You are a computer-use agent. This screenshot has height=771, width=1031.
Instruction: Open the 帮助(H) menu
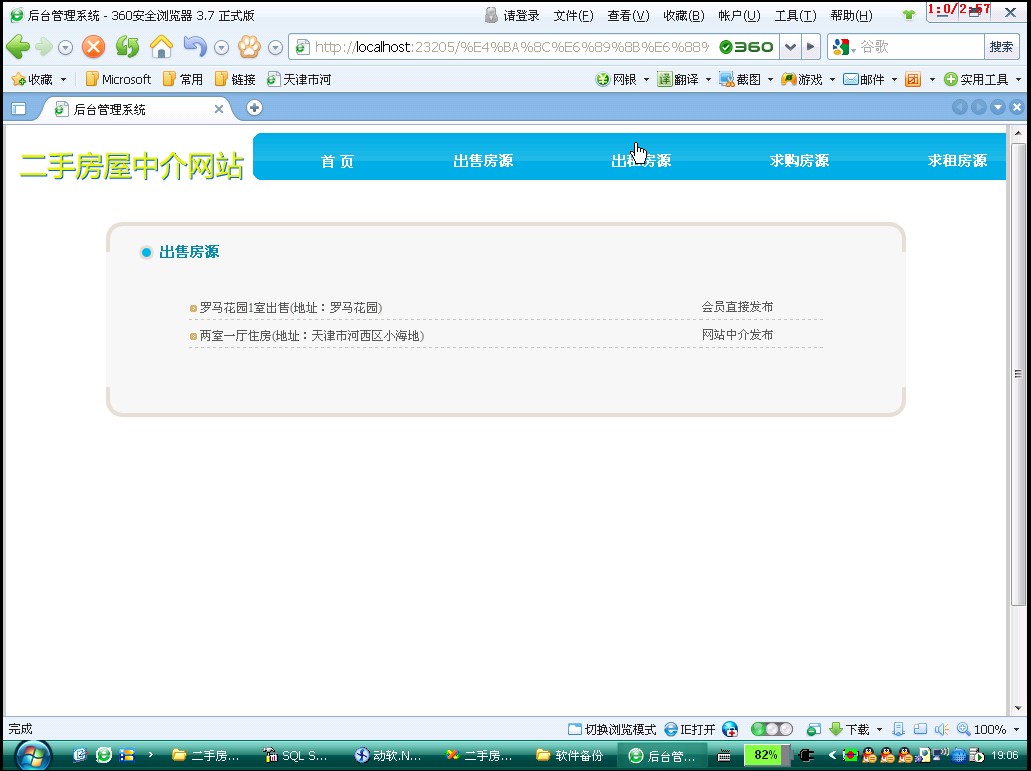click(851, 15)
